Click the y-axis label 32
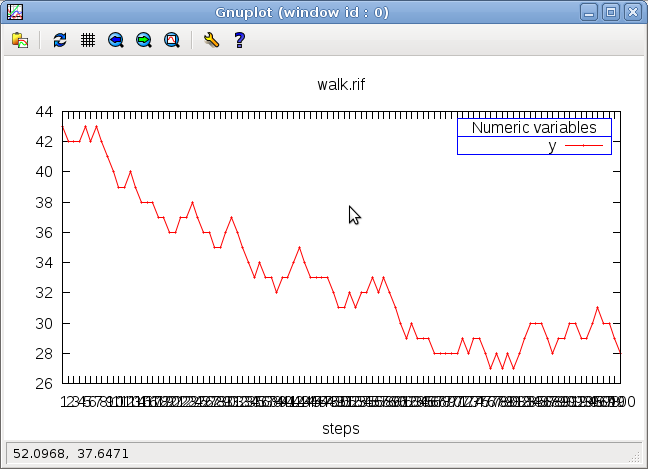Screen dimensions: 648x469 44,293
